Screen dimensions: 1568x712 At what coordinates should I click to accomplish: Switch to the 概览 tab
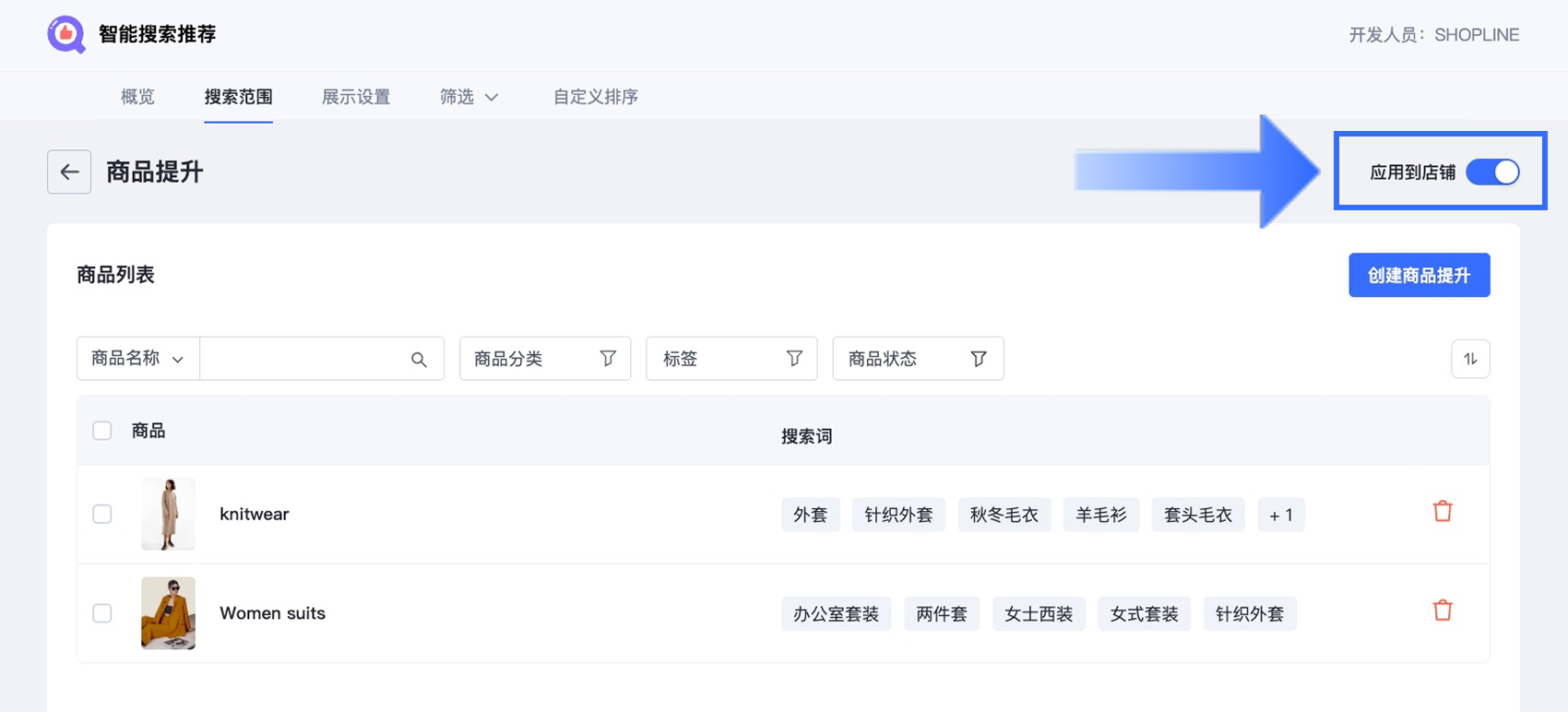tap(137, 97)
